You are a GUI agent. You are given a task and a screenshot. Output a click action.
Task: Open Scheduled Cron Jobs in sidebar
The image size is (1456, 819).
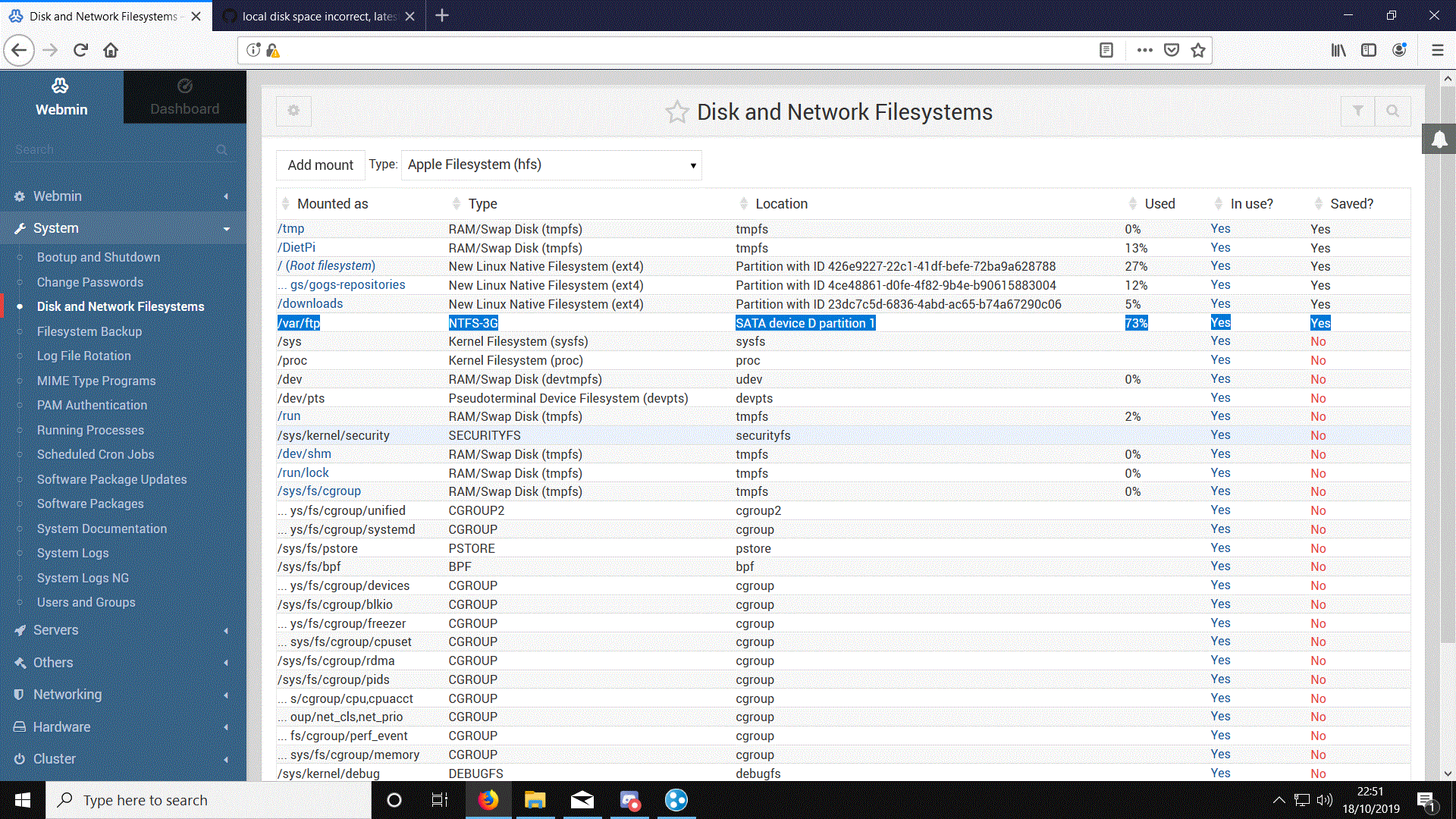tap(96, 454)
